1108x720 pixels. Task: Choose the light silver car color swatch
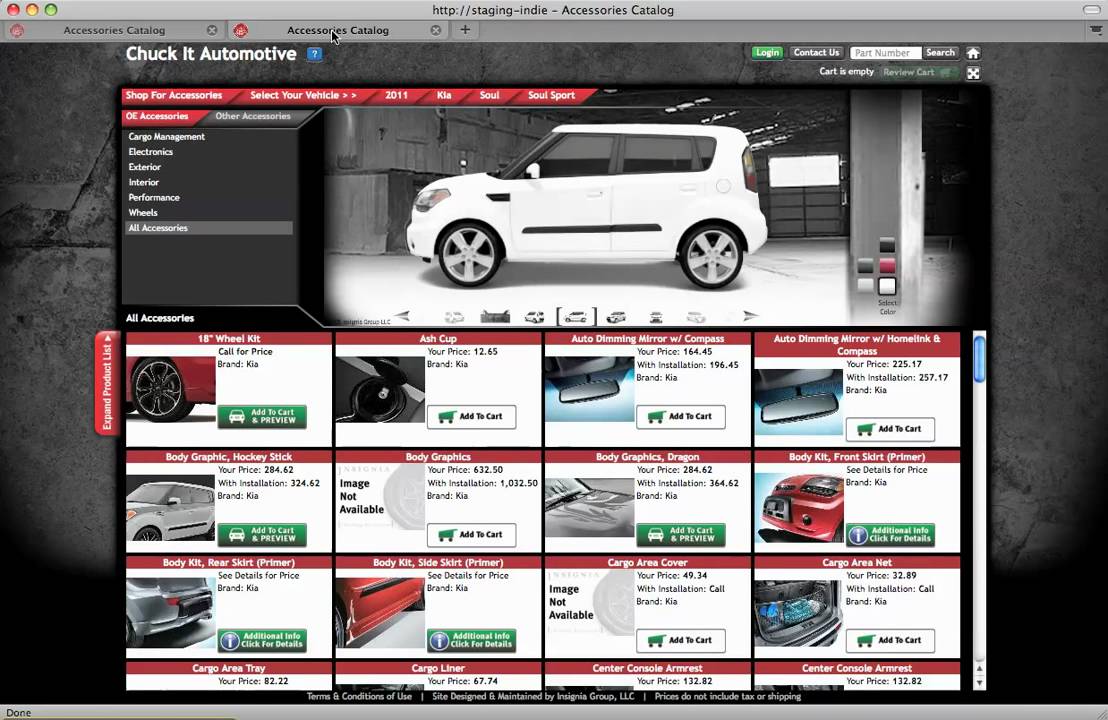[x=866, y=285]
